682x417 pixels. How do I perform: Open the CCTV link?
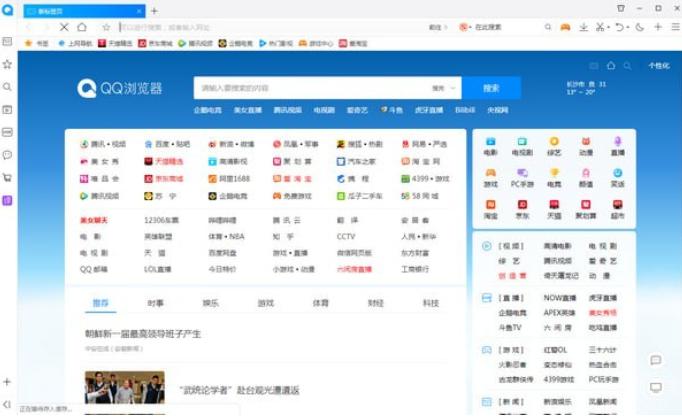pyautogui.click(x=346, y=237)
